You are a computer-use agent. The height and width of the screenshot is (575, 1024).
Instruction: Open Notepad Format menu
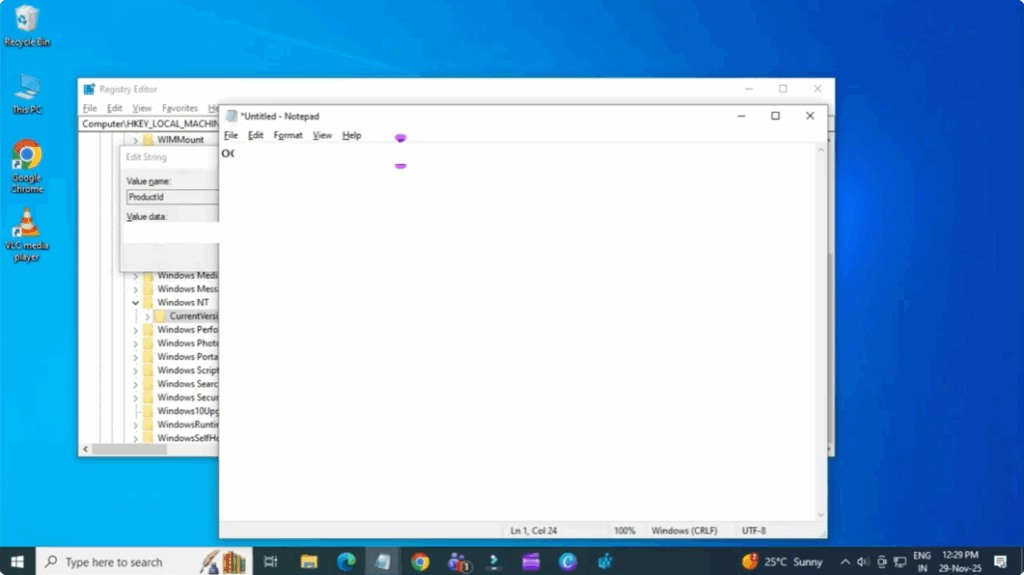(288, 135)
